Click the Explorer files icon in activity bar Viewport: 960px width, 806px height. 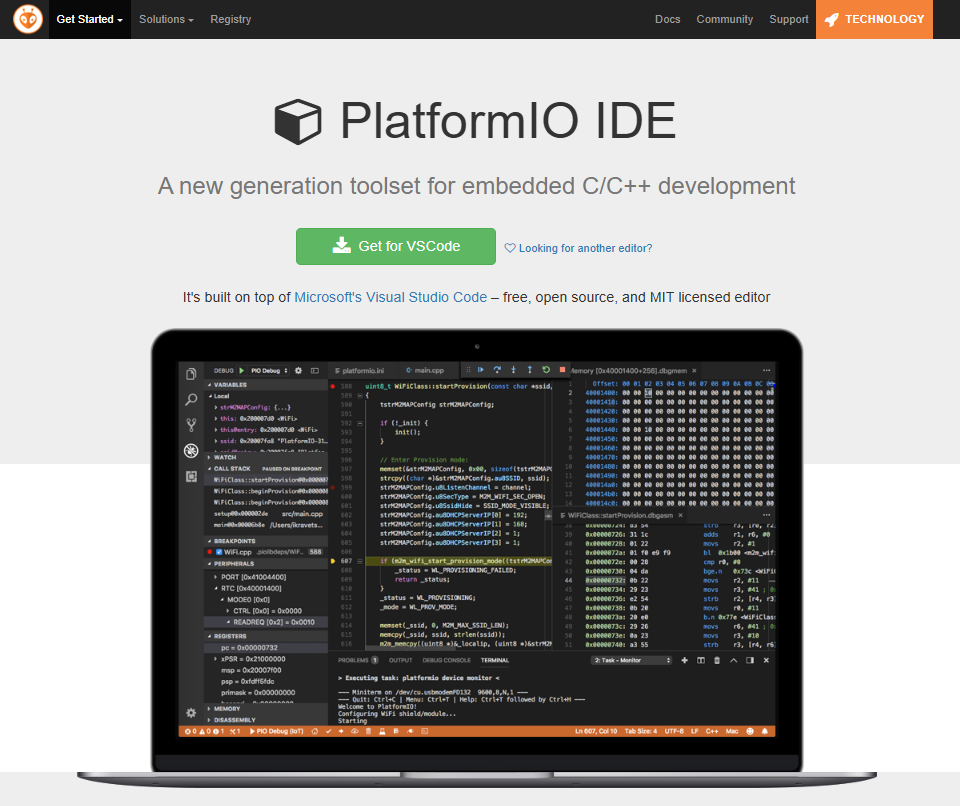tap(191, 374)
